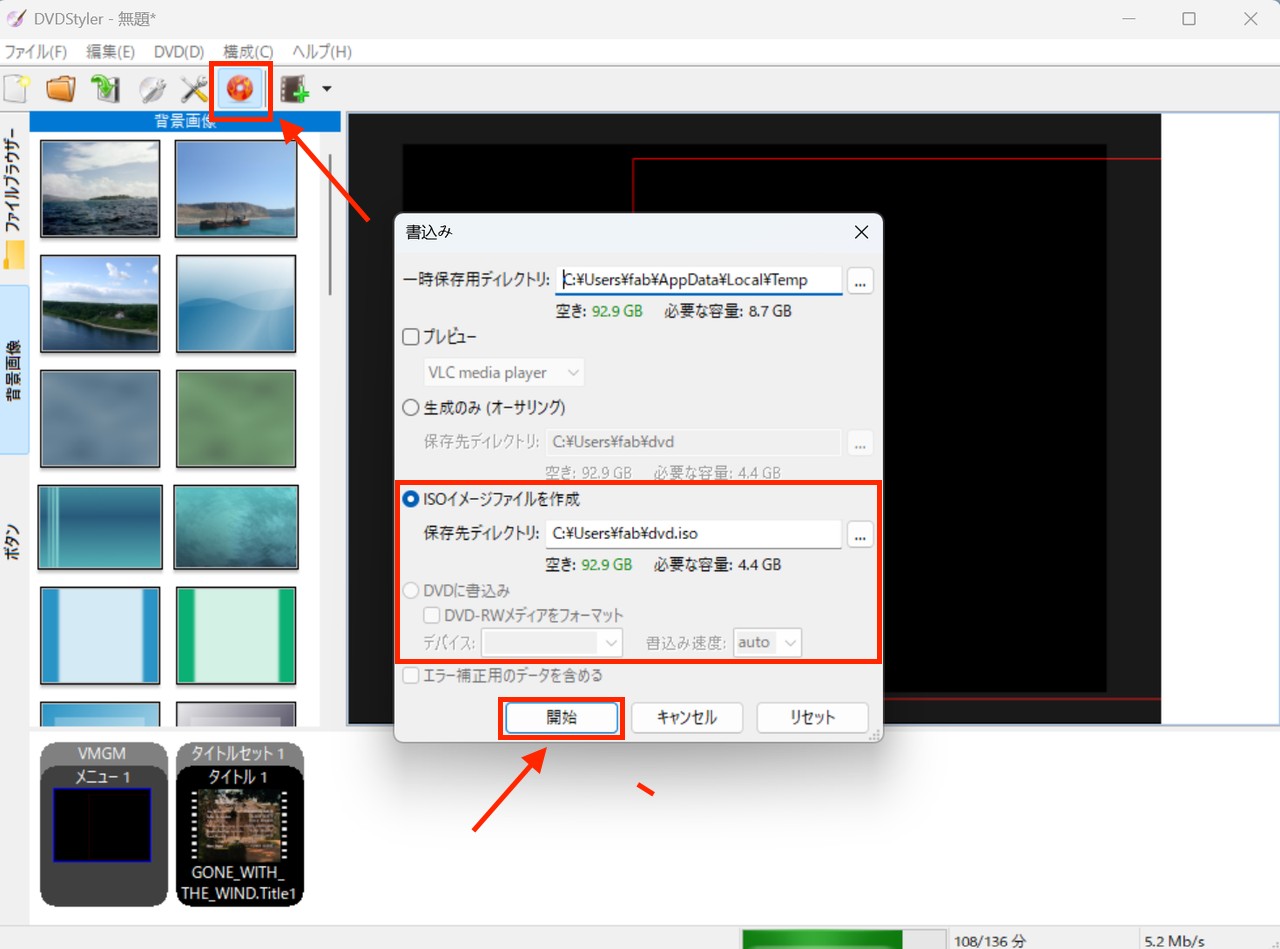Viewport: 1280px width, 949px height.
Task: Select the blurred green background thumbnail
Action: pos(236,418)
